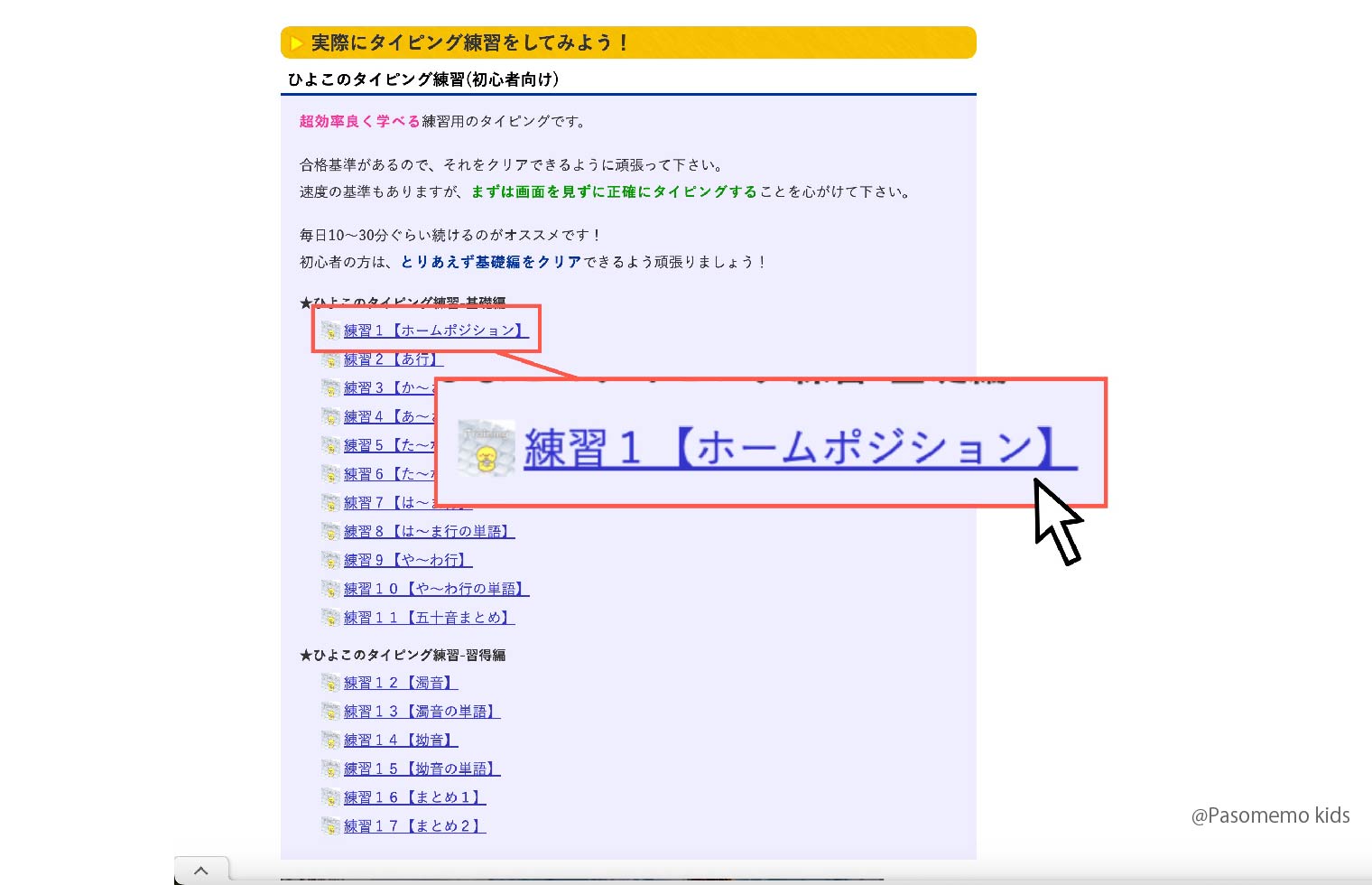The image size is (1372, 885).
Task: Open the partly covered 練習6 link
Action: (x=388, y=474)
